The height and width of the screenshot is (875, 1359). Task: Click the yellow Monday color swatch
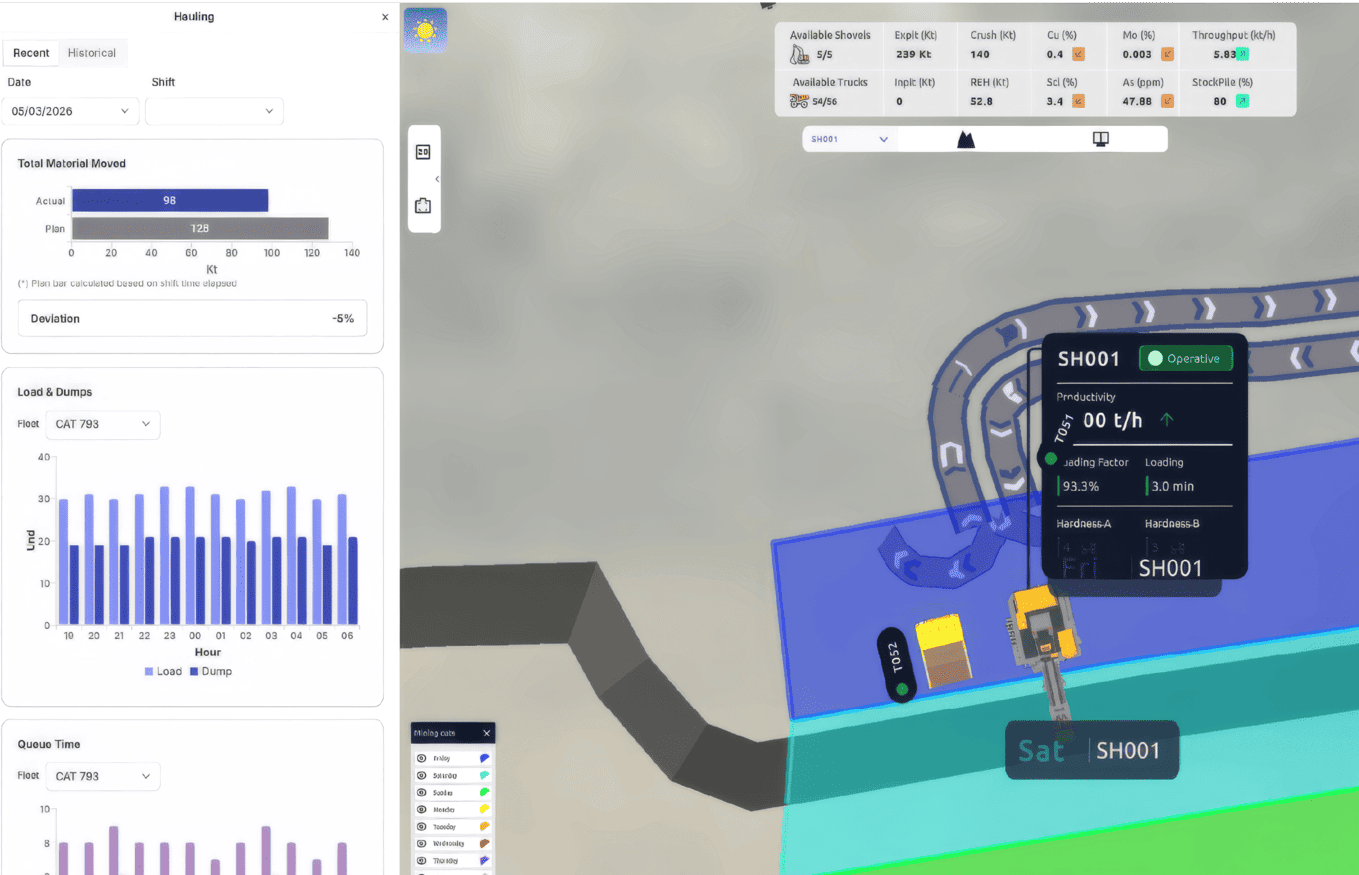click(x=485, y=809)
